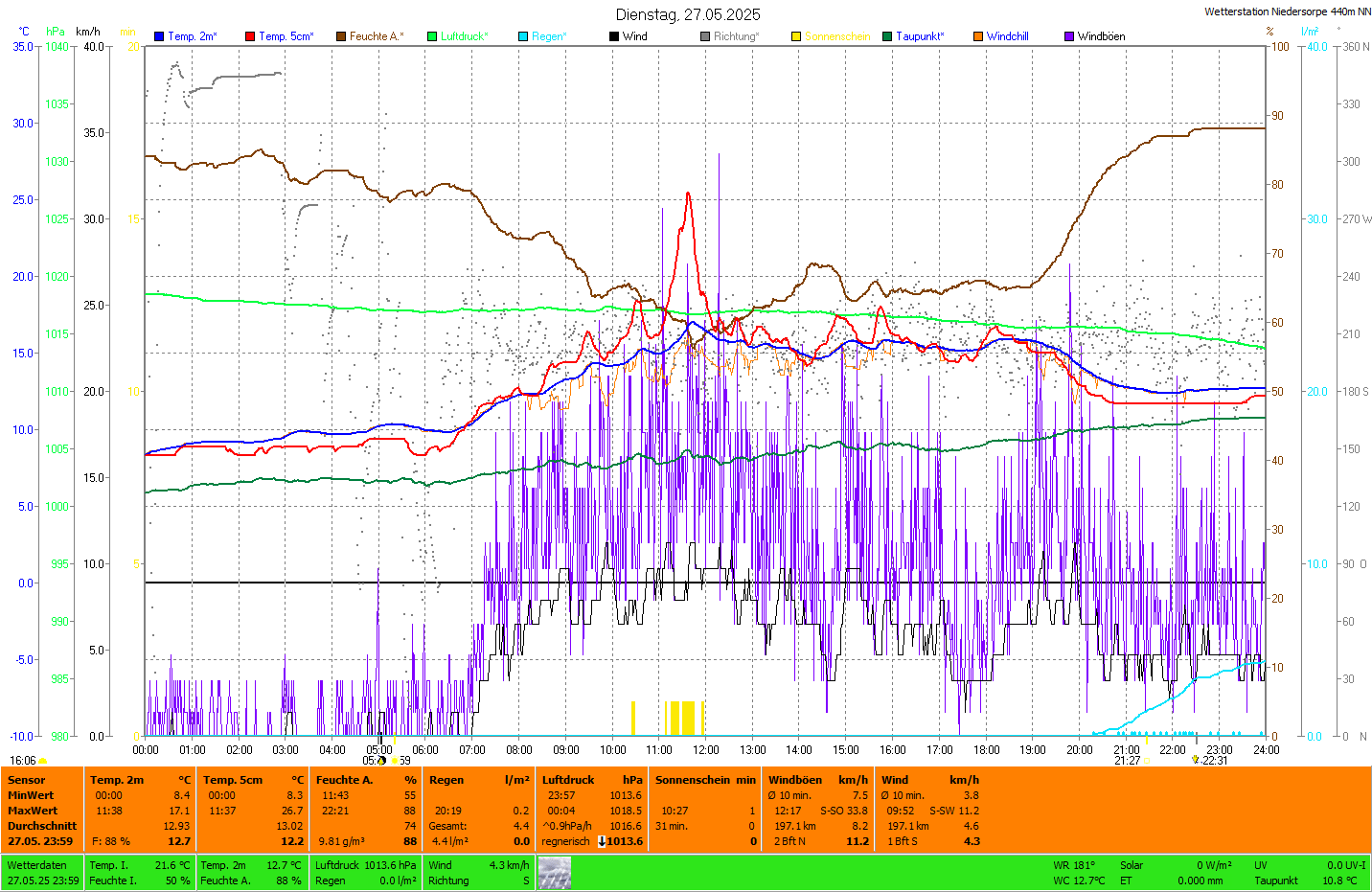The width and height of the screenshot is (1372, 892).
Task: Select the Taupunkt legend label
Action: point(920,36)
